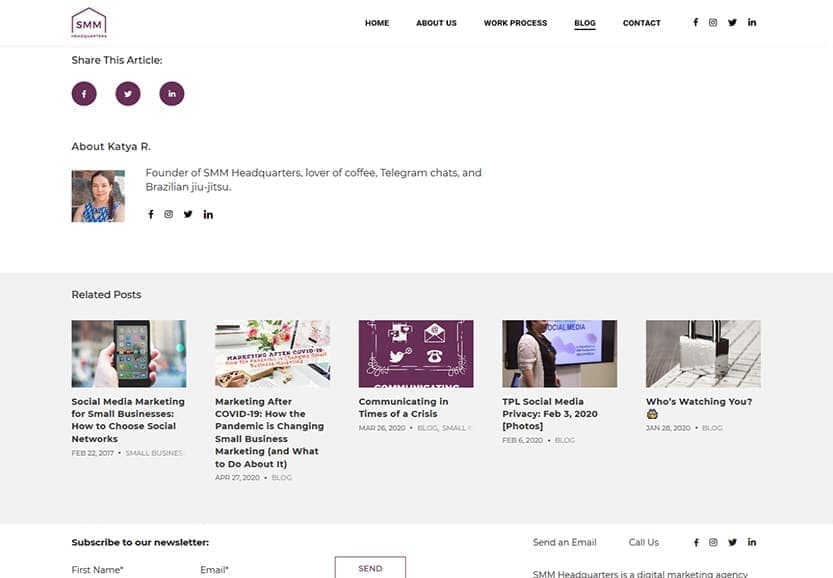Share article via purple Facebook button
The height and width of the screenshot is (578, 833).
[x=84, y=94]
